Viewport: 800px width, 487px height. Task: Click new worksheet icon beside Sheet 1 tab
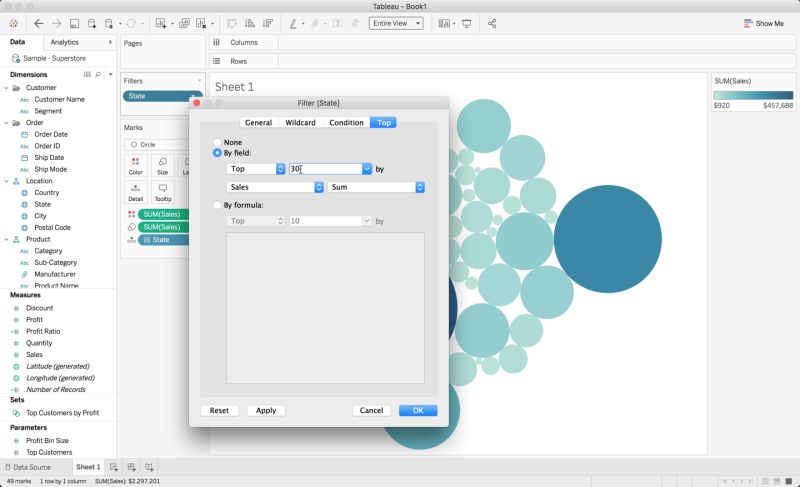114,467
